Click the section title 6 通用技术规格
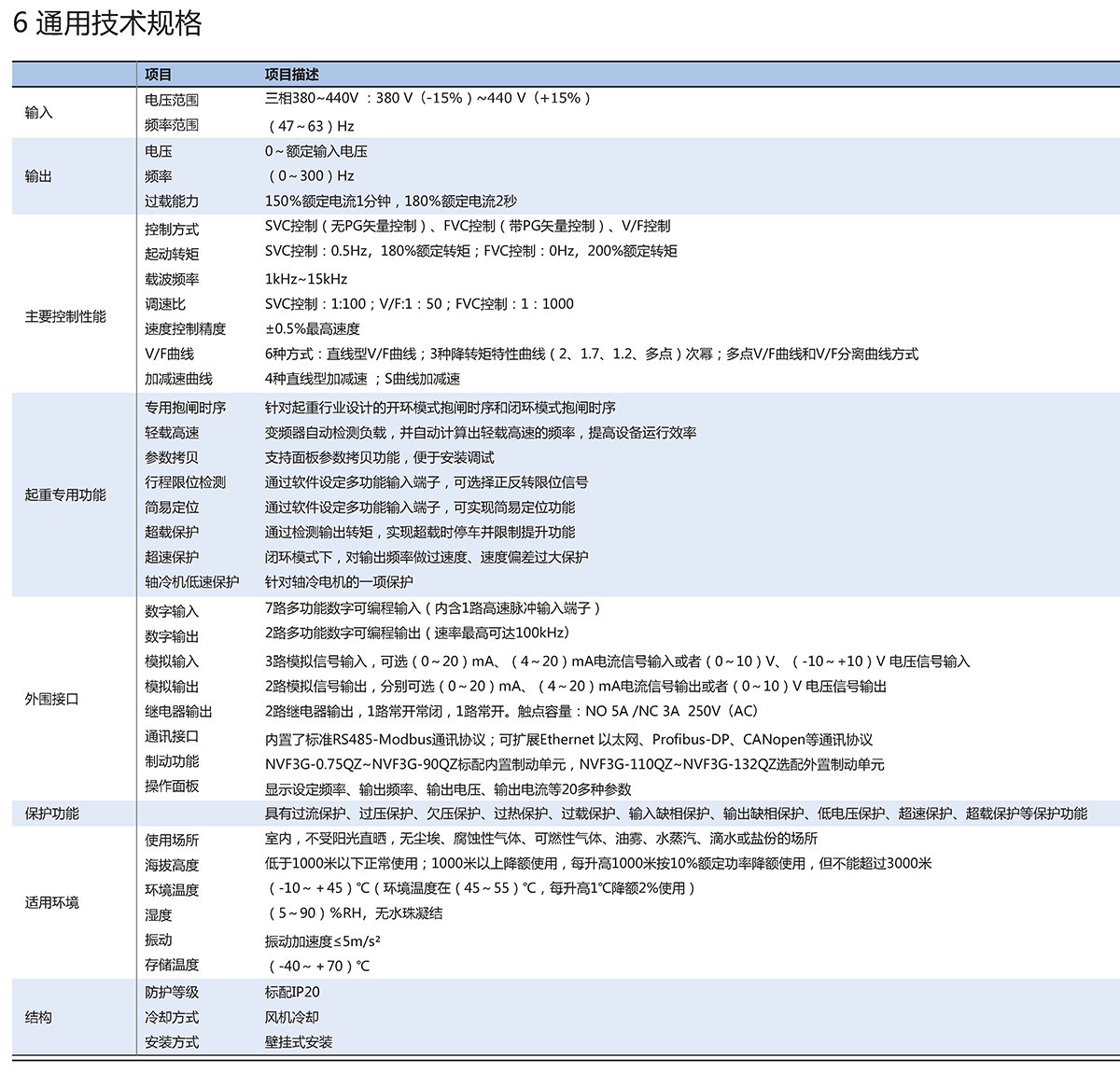1120x1086 pixels. coord(108,22)
